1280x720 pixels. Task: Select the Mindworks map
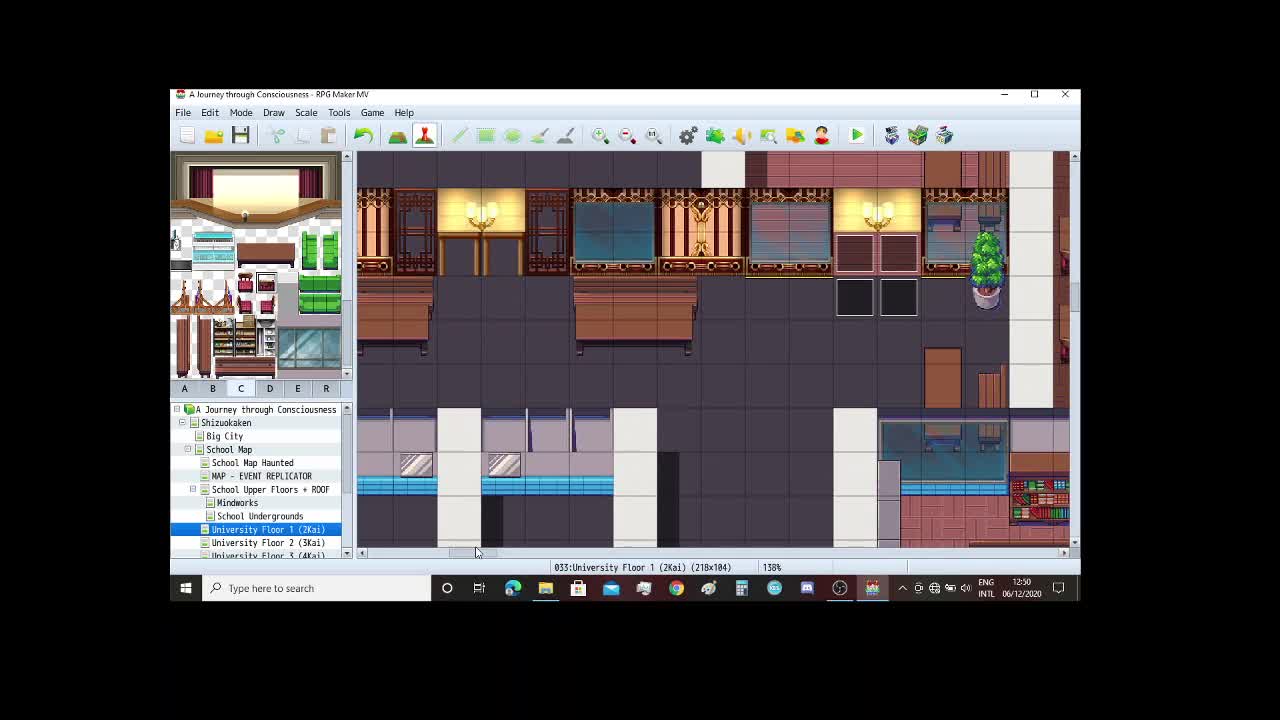[x=237, y=503]
